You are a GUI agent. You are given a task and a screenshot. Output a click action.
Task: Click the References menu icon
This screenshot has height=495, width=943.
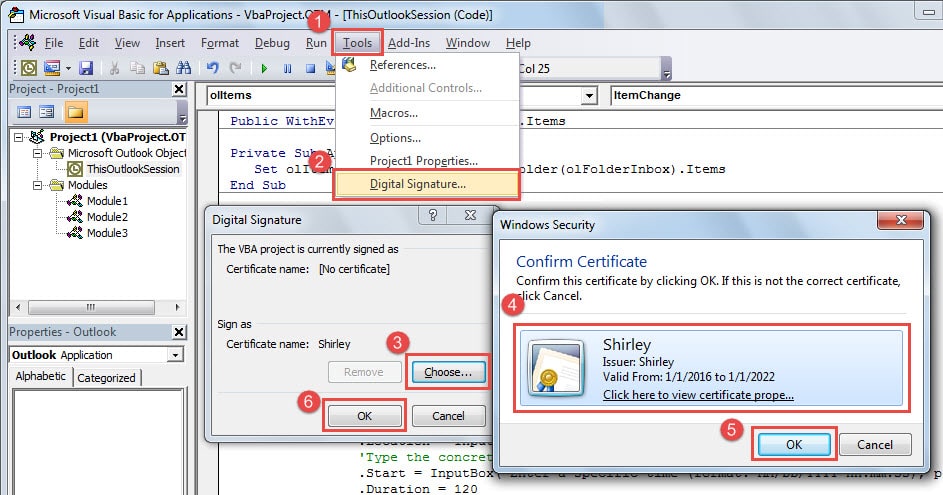coord(349,64)
